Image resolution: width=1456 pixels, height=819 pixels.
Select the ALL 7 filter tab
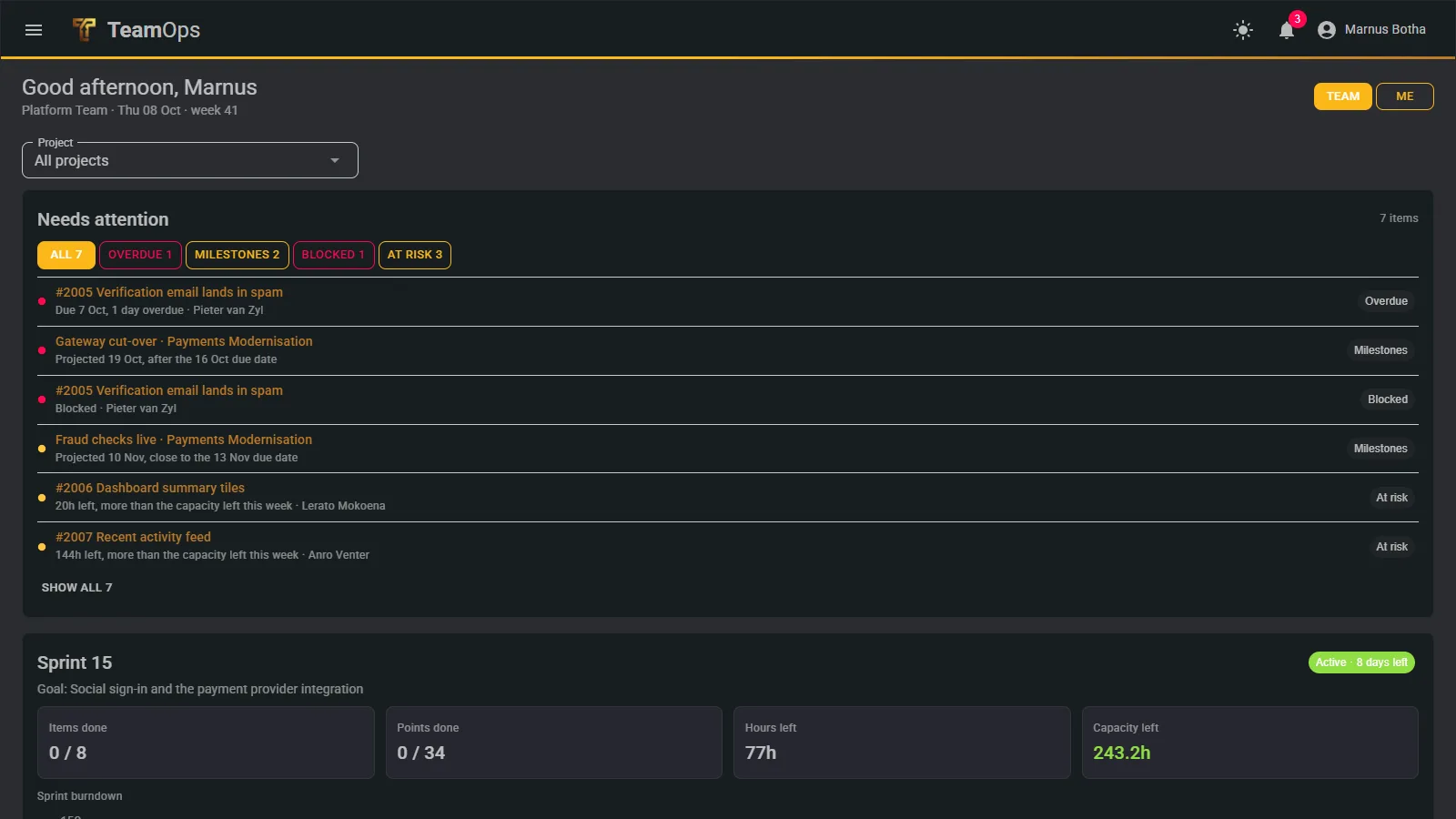point(66,255)
